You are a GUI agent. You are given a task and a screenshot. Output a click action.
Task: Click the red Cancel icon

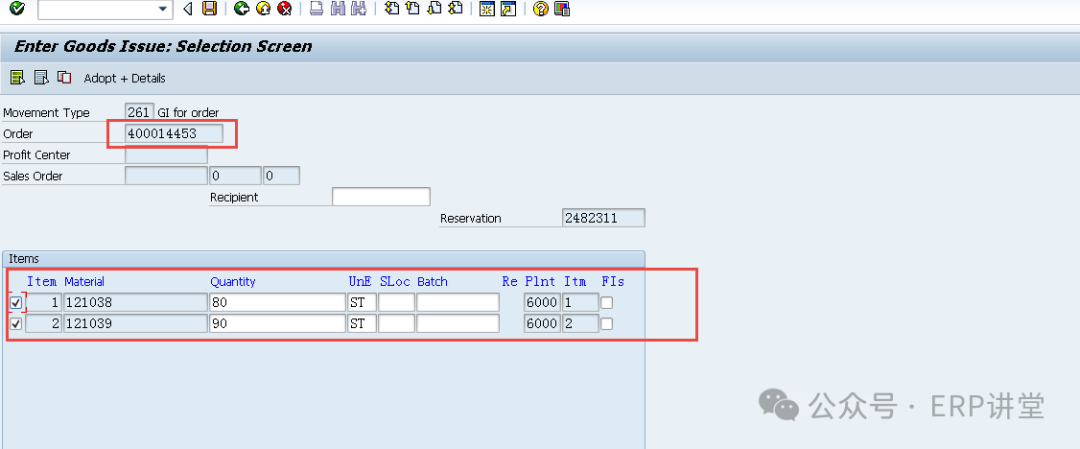(x=285, y=9)
